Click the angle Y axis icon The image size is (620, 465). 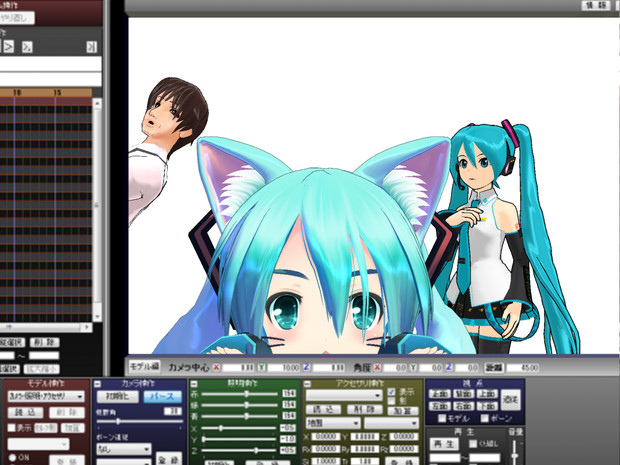[x=413, y=367]
